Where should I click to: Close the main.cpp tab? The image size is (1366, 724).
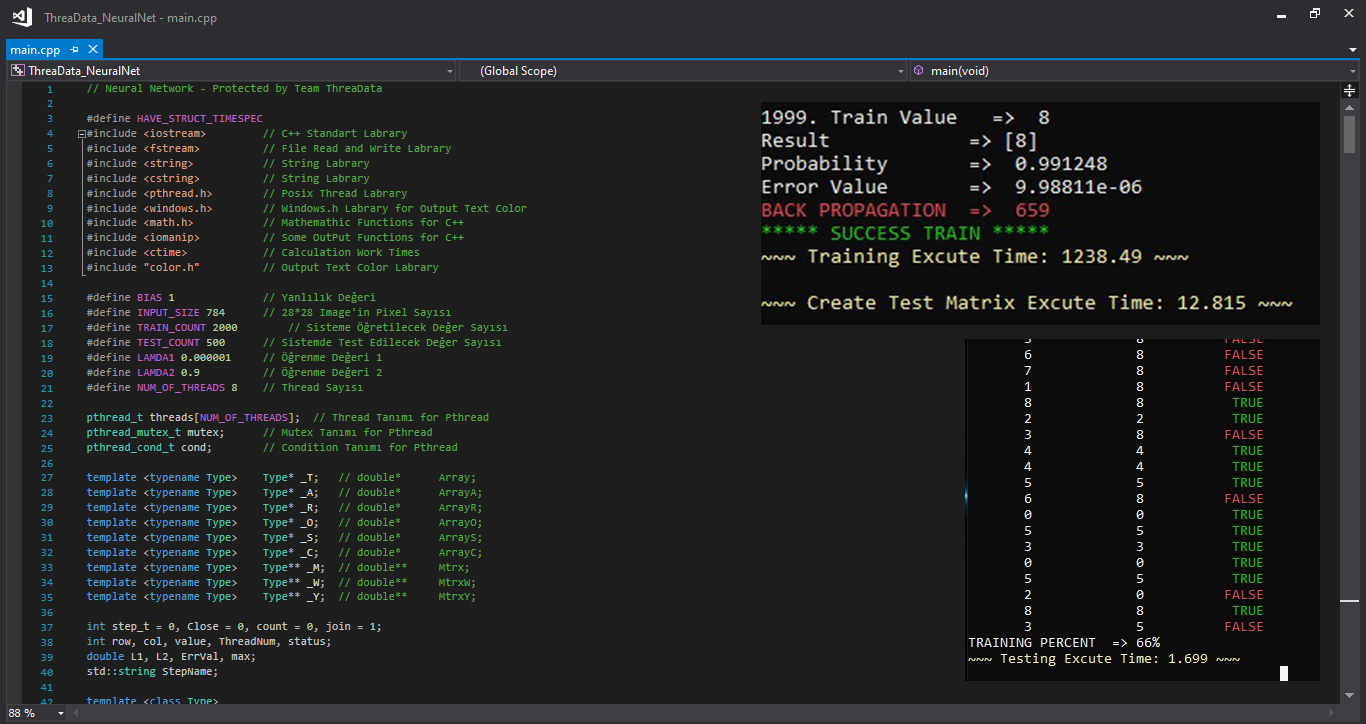coord(93,50)
